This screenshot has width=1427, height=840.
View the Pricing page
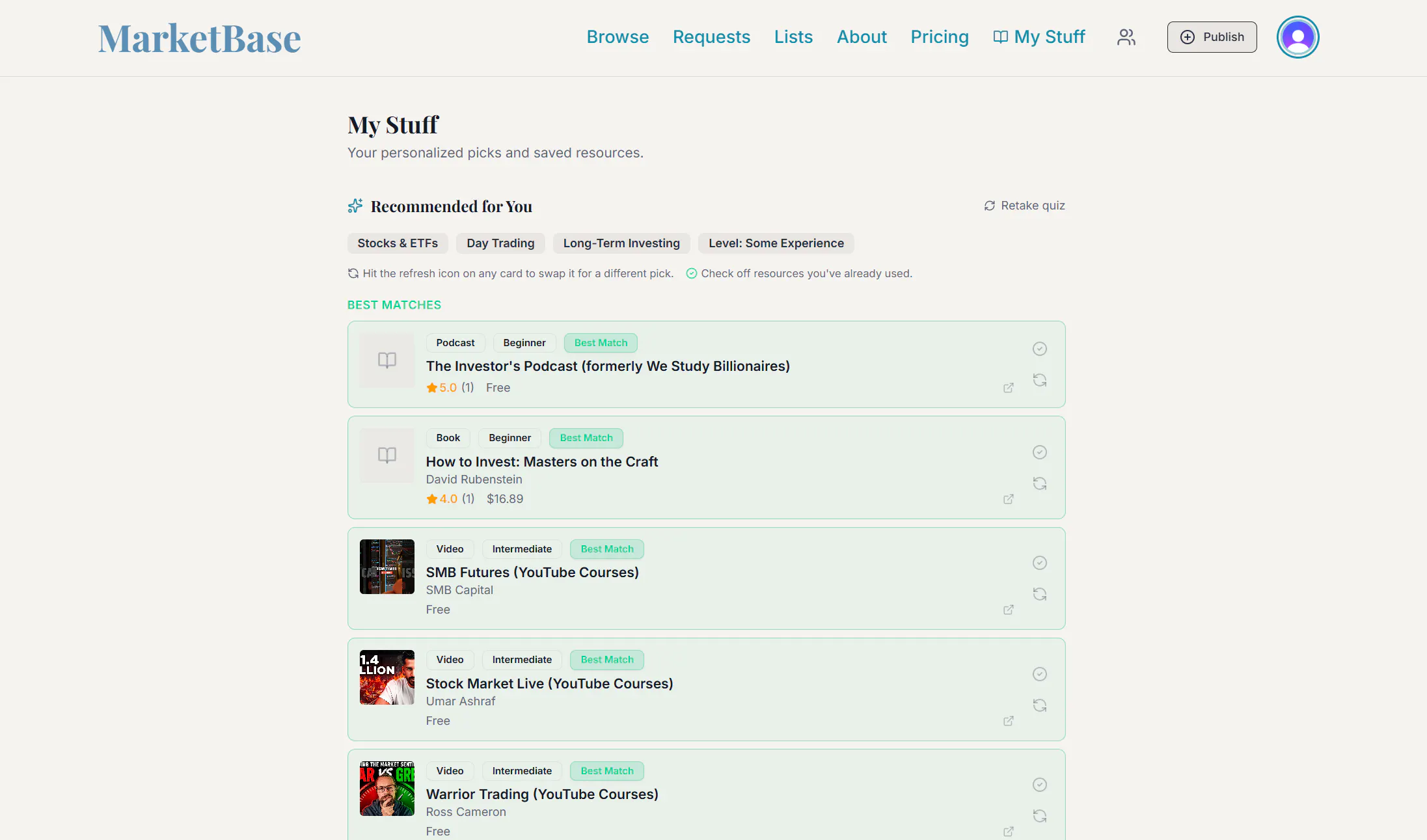pos(940,37)
